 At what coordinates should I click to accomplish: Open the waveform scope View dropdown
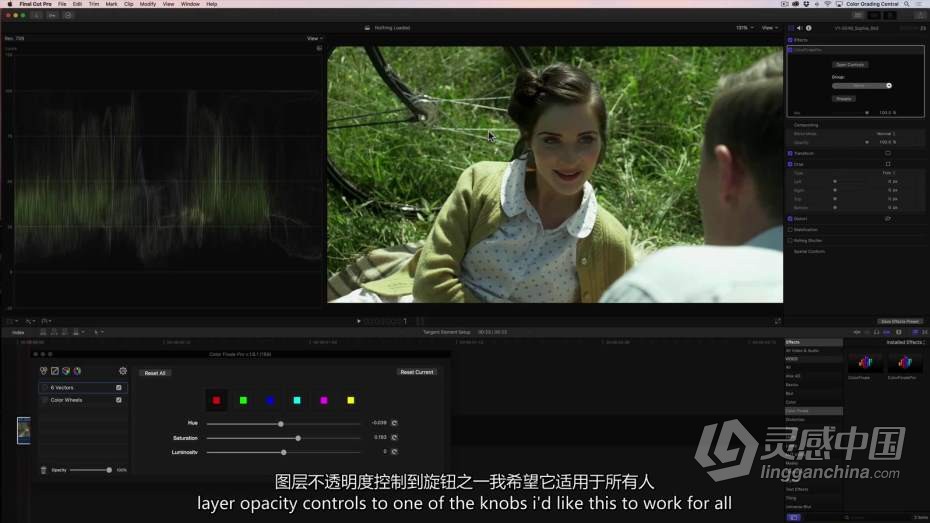pos(314,39)
